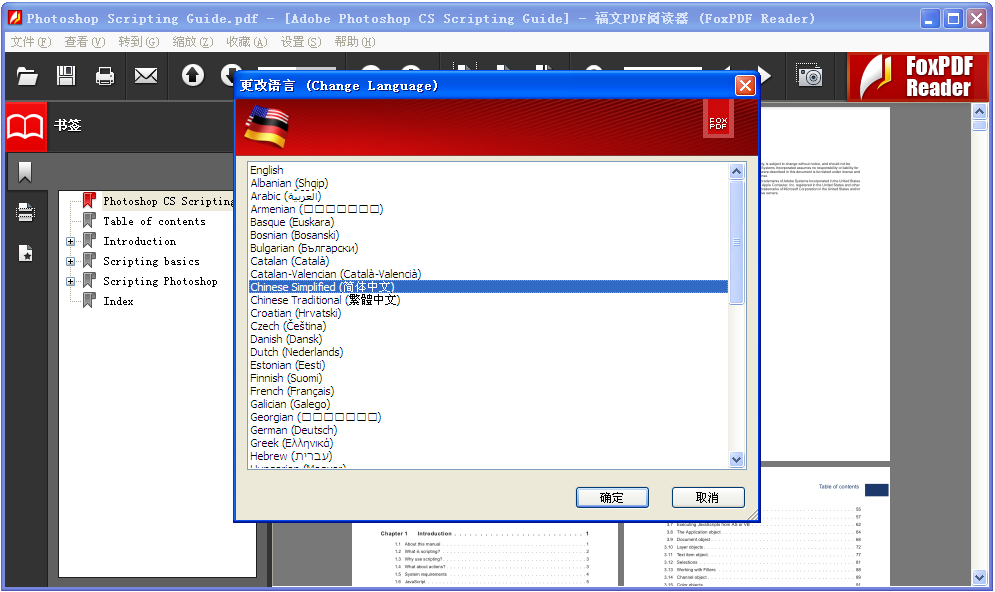Select Galician (Galego) language
Image resolution: width=995 pixels, height=592 pixels.
(x=488, y=404)
